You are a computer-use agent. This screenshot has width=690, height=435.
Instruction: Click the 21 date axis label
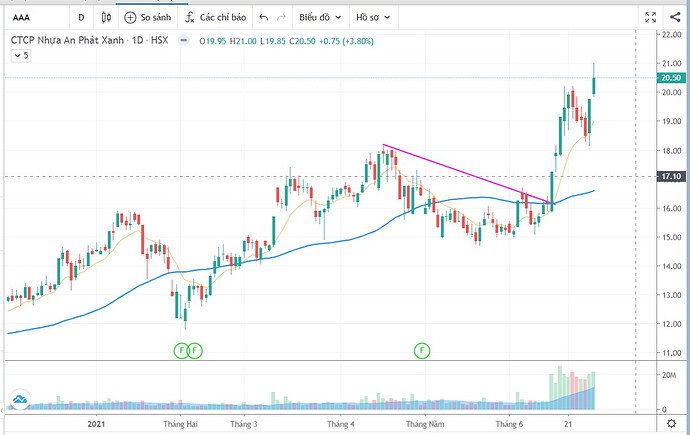pyautogui.click(x=568, y=424)
